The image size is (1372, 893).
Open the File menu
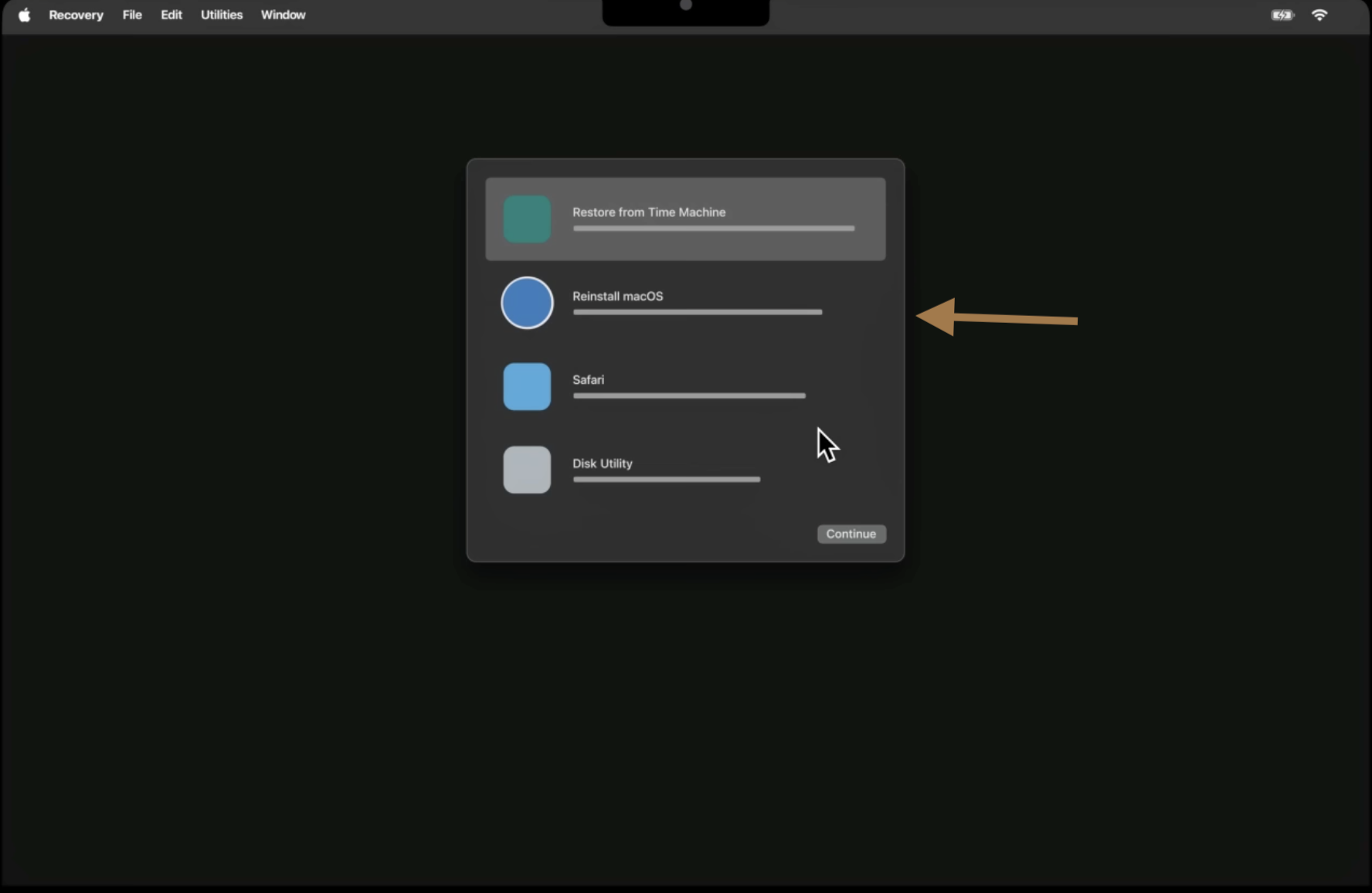[132, 15]
